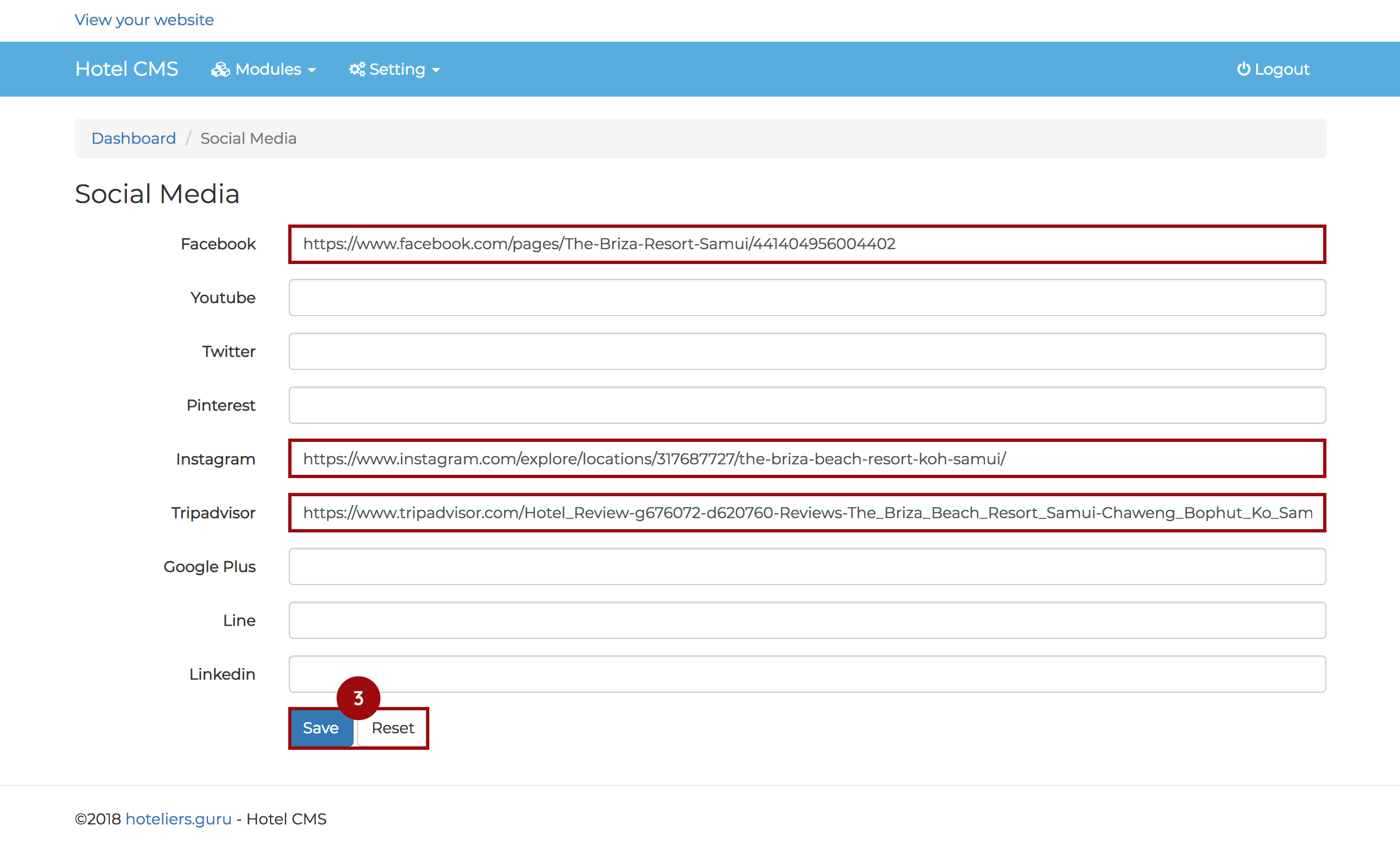
Task: Go to Dashboard breadcrumb
Action: point(133,138)
